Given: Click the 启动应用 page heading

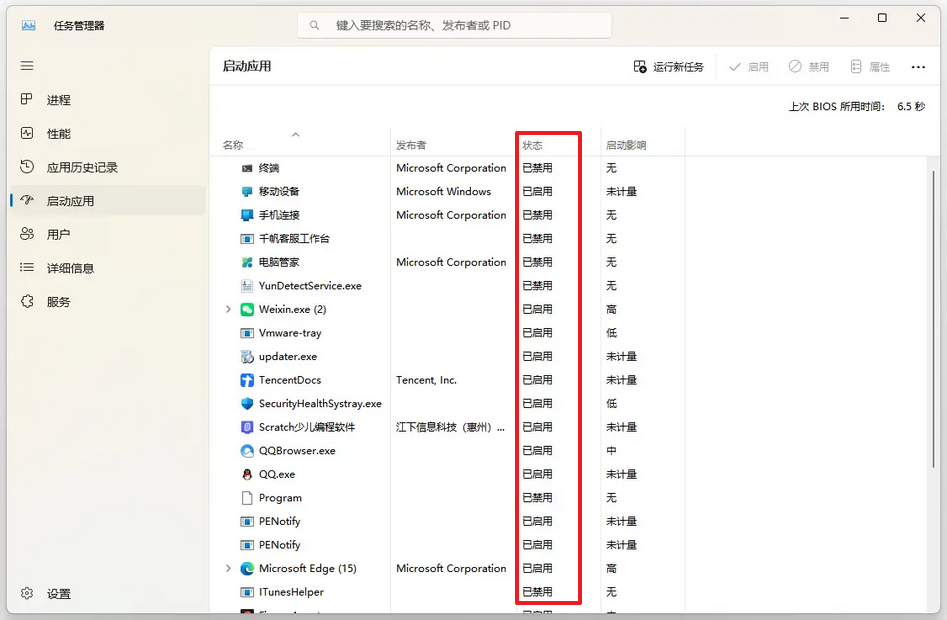Looking at the screenshot, I should click(247, 66).
